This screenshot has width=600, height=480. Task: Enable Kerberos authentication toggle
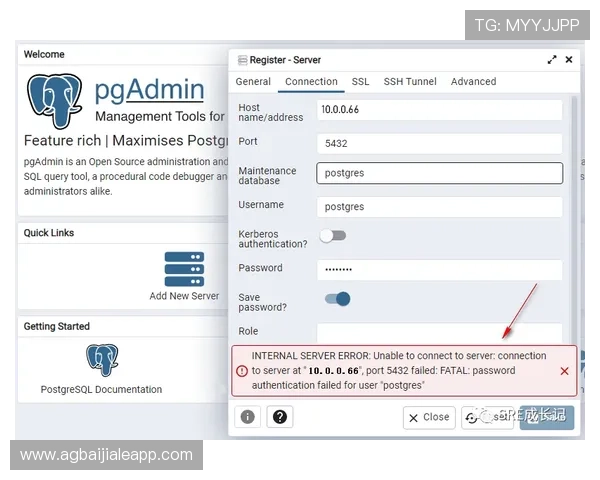[x=332, y=236]
